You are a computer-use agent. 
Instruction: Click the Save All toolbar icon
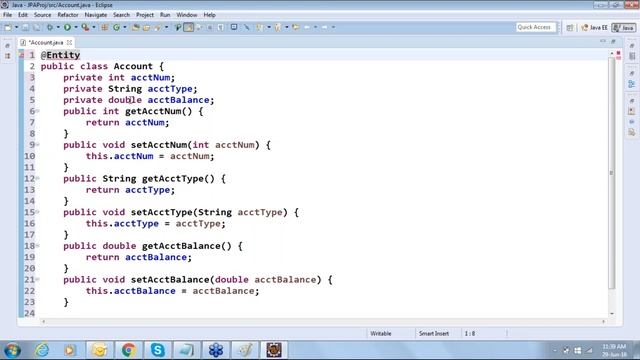tap(36, 27)
